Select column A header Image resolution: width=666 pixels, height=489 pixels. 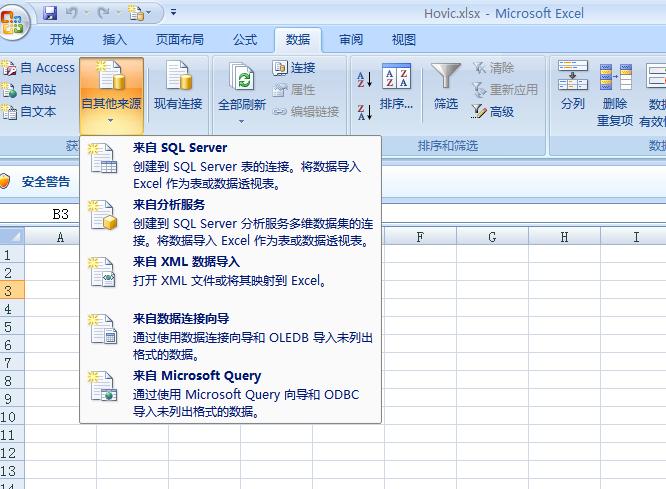[x=60, y=237]
